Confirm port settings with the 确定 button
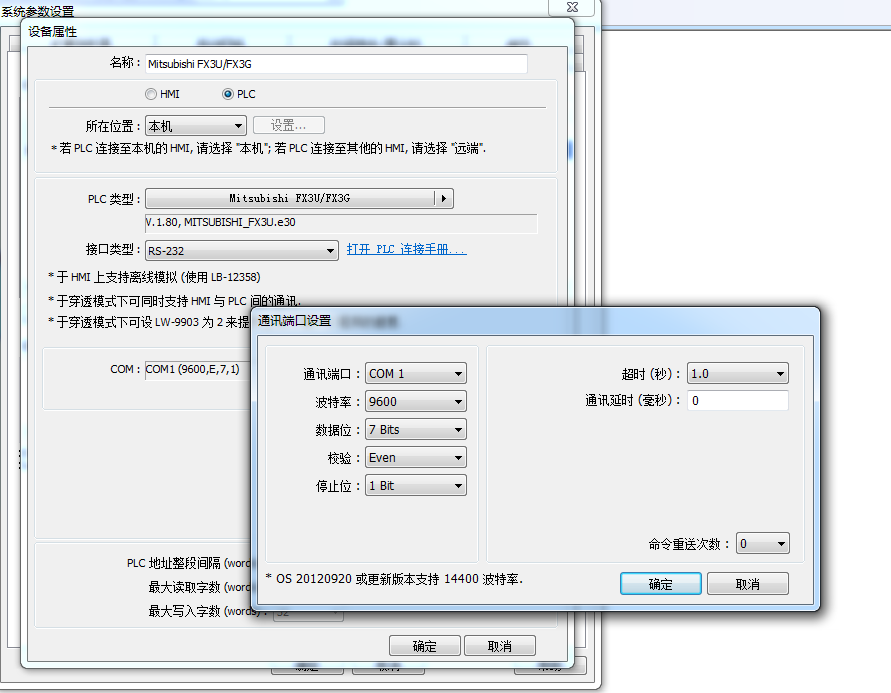The image size is (891, 693). click(661, 584)
